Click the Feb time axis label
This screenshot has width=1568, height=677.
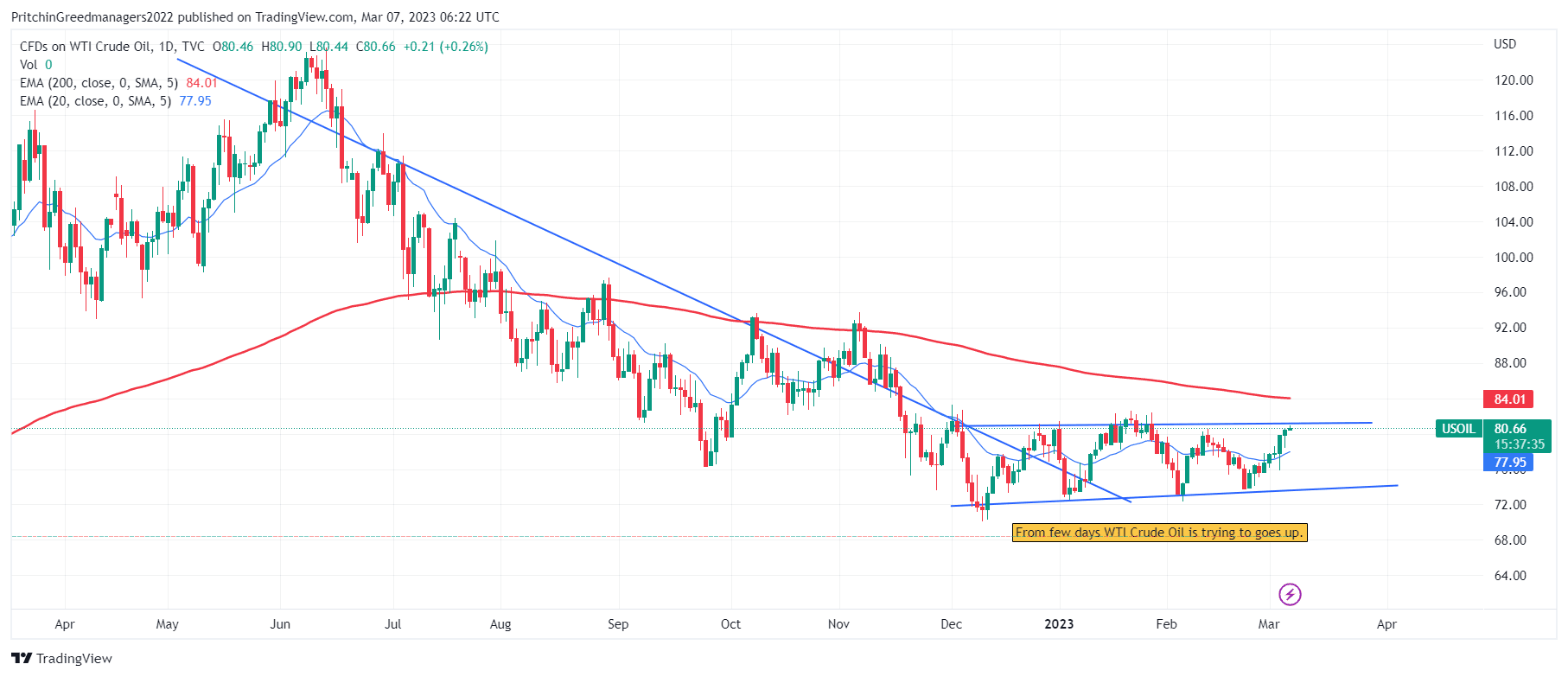(1166, 624)
